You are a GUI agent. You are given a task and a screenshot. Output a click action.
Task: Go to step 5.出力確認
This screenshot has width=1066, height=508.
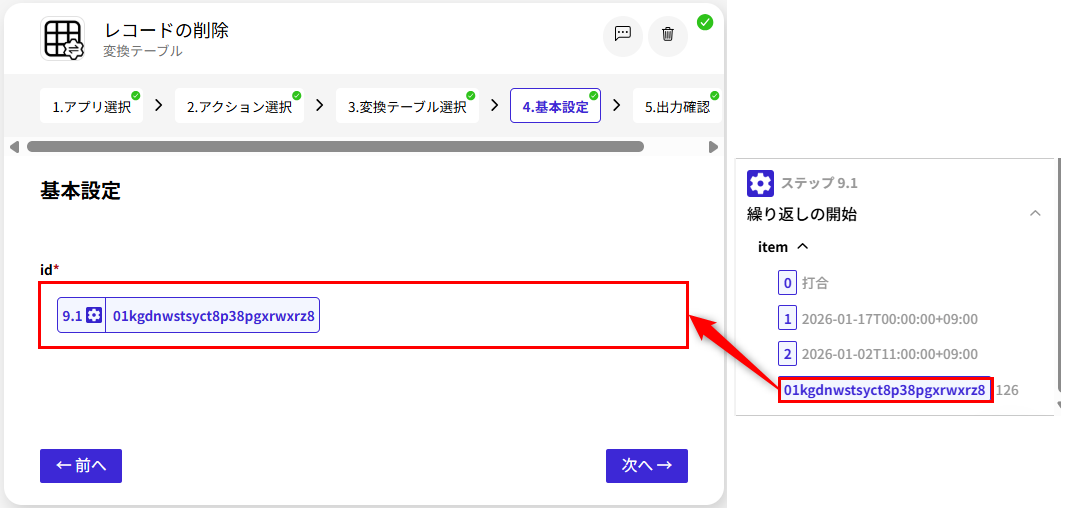676,106
